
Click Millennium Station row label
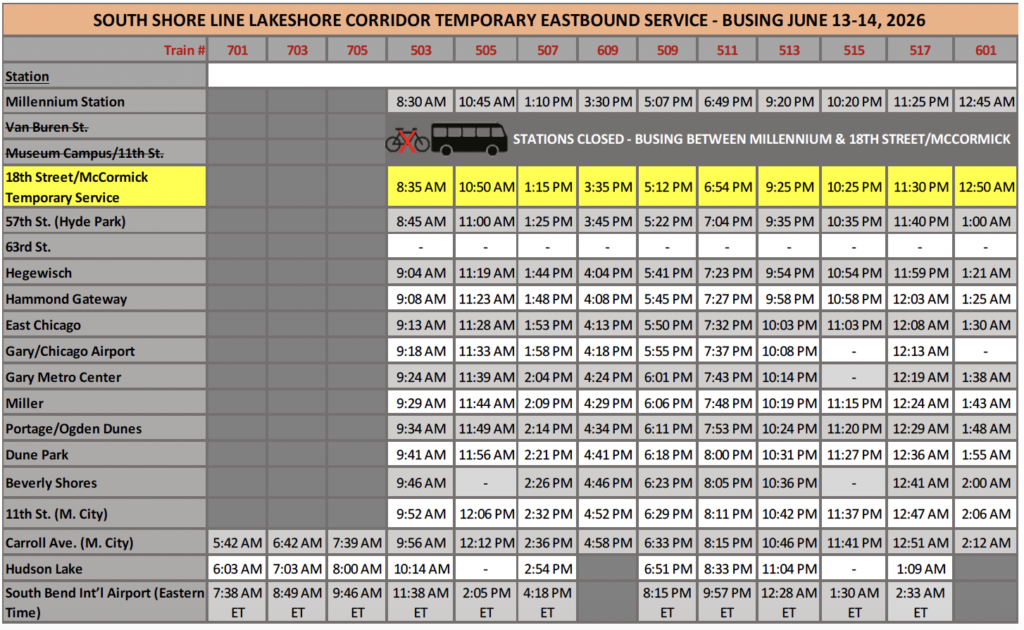[65, 102]
